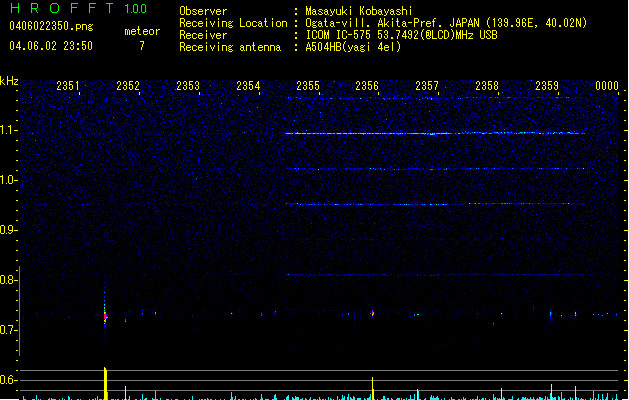Click the 2358 time axis marker

(x=487, y=86)
